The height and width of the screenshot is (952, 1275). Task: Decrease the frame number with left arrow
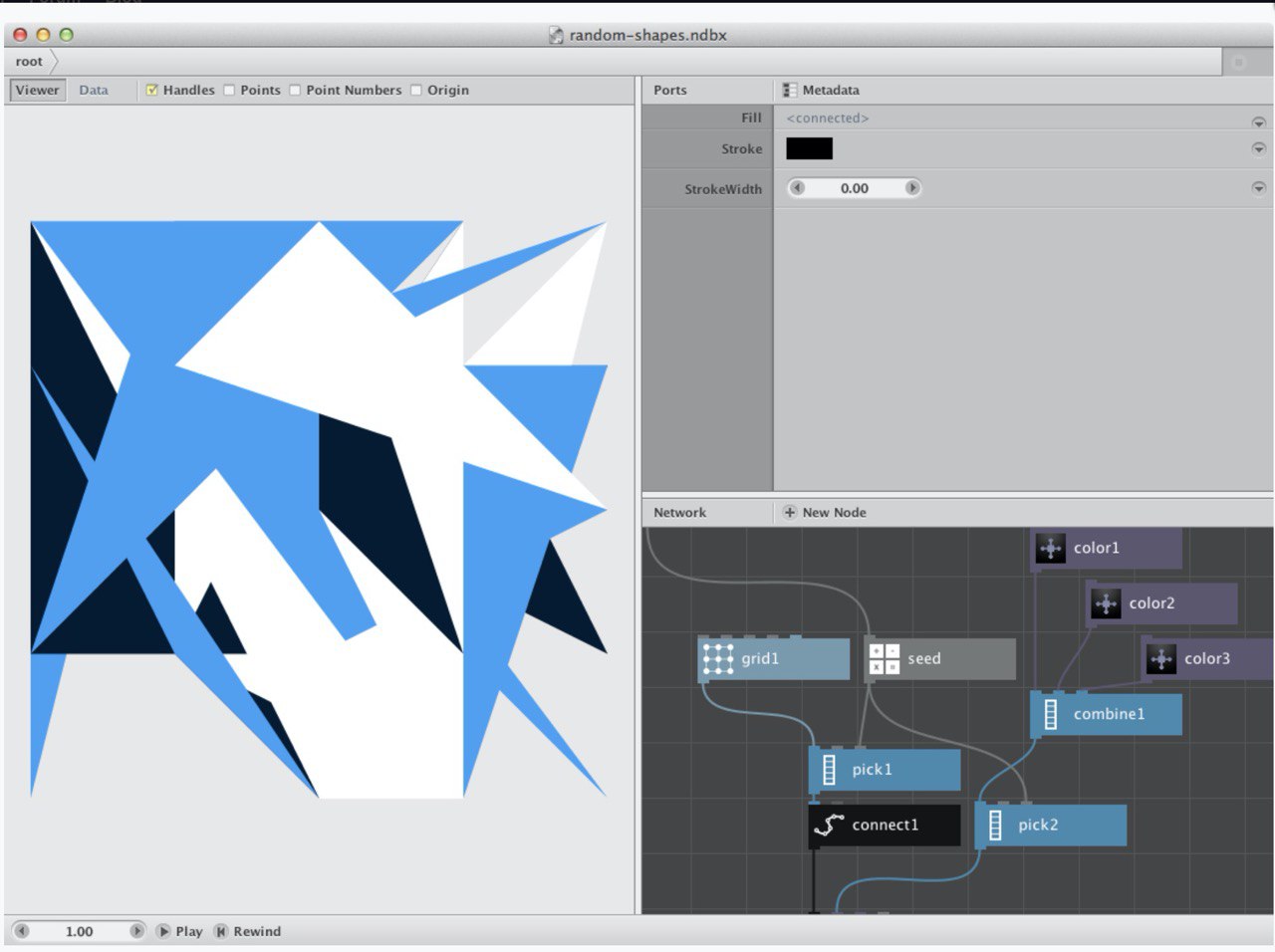[21, 931]
